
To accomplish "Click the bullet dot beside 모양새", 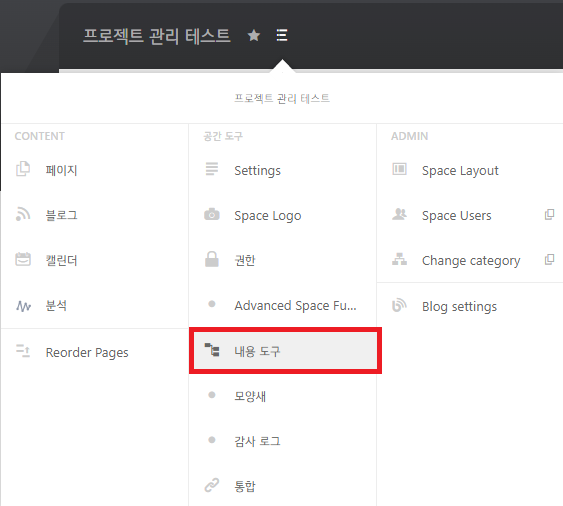I will click(212, 395).
